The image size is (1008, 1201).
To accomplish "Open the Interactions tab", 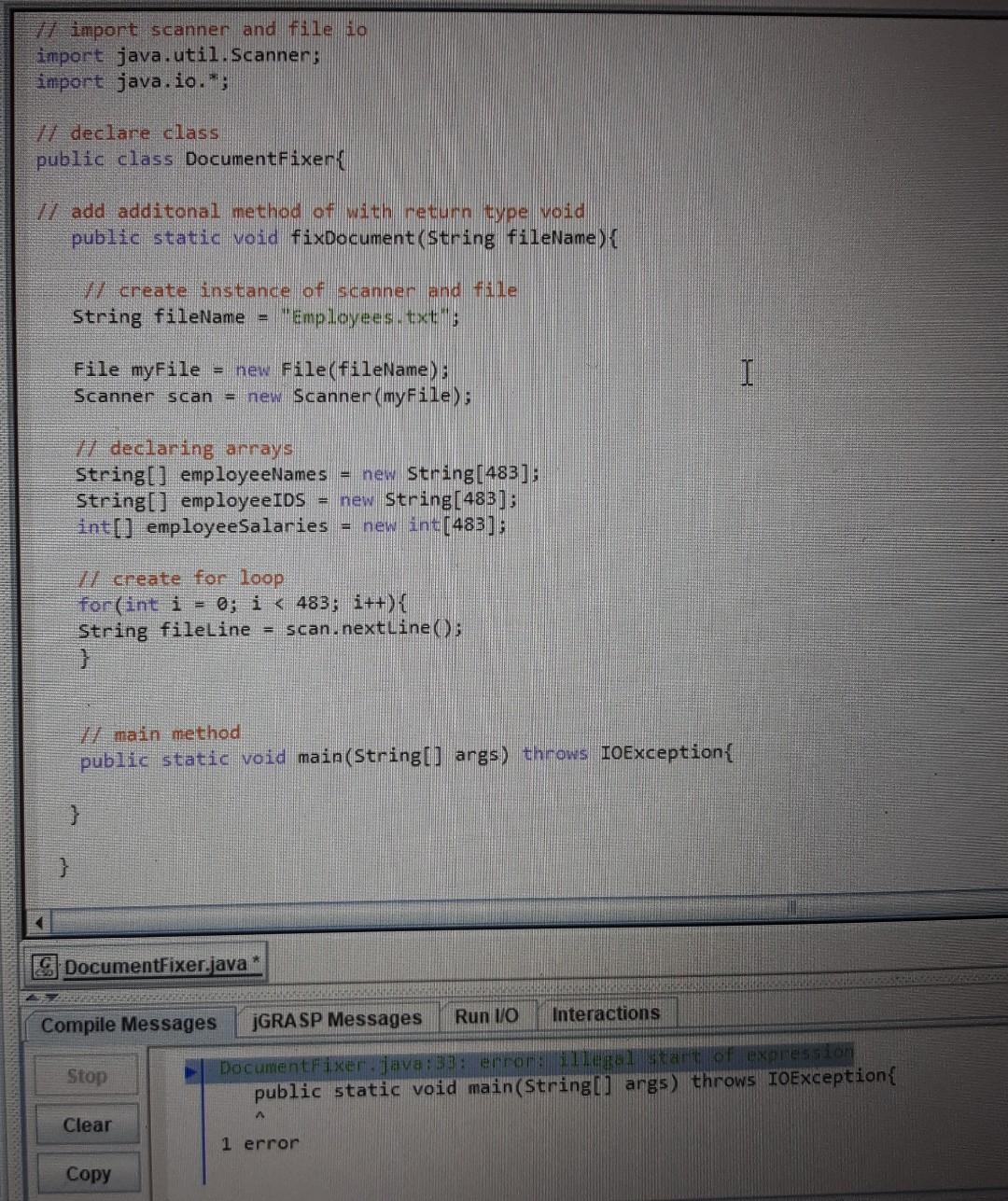I will click(606, 1012).
